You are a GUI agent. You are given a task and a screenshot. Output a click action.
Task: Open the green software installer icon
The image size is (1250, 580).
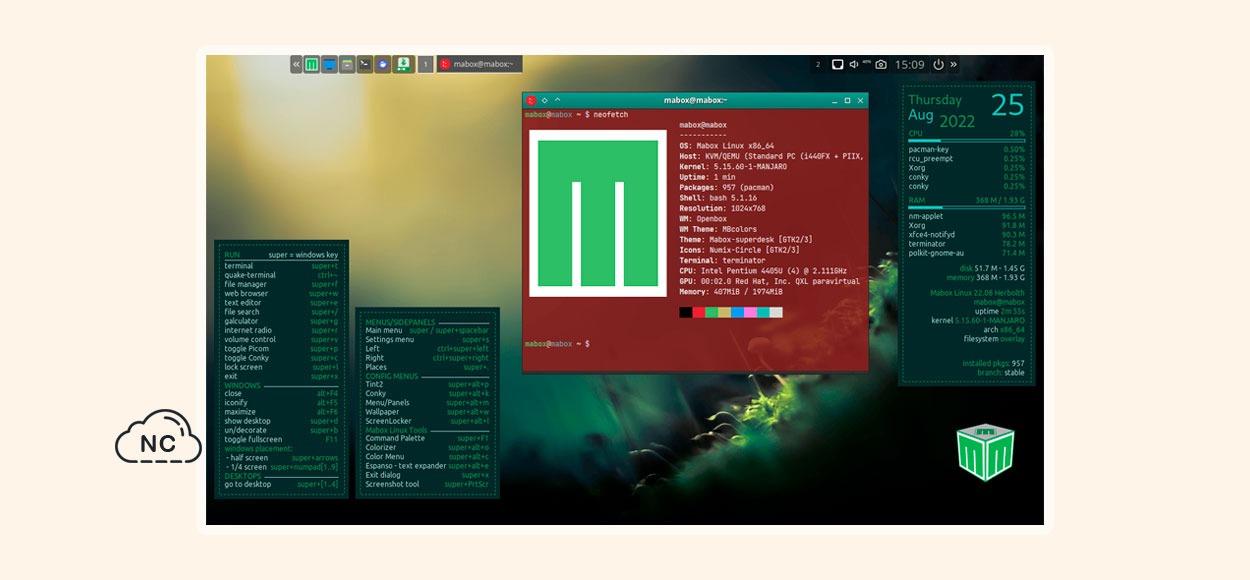coord(403,64)
